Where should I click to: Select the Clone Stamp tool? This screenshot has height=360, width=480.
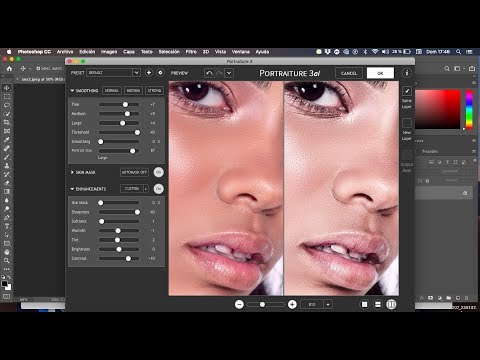click(x=6, y=166)
